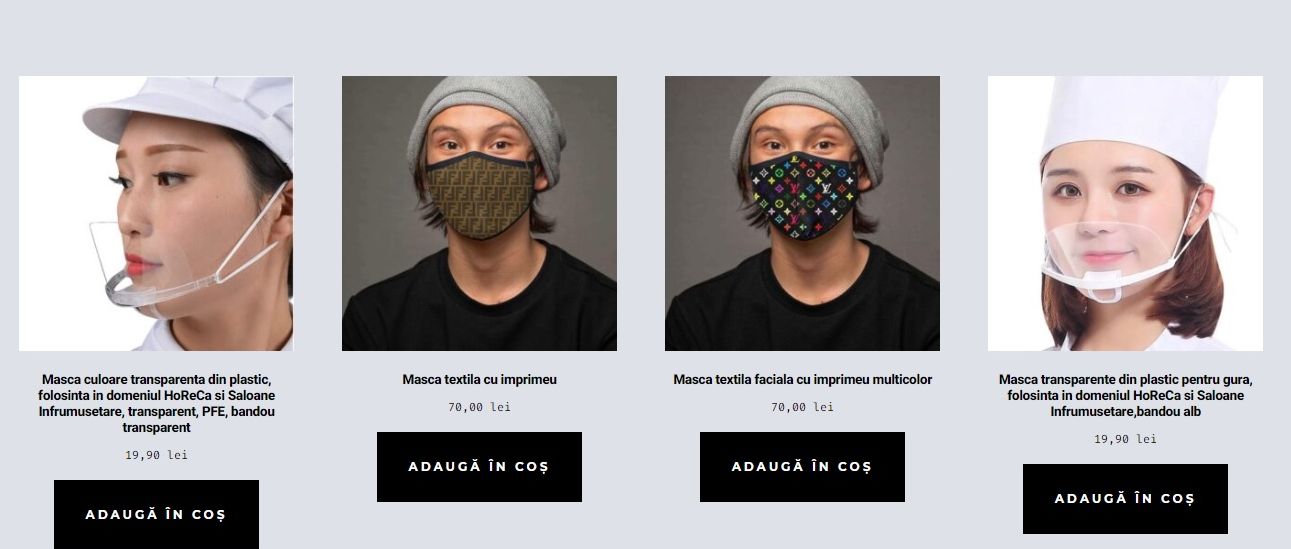Click the 19,90 lei price under bandou alb mask
This screenshot has height=549, width=1291.
click(1125, 439)
